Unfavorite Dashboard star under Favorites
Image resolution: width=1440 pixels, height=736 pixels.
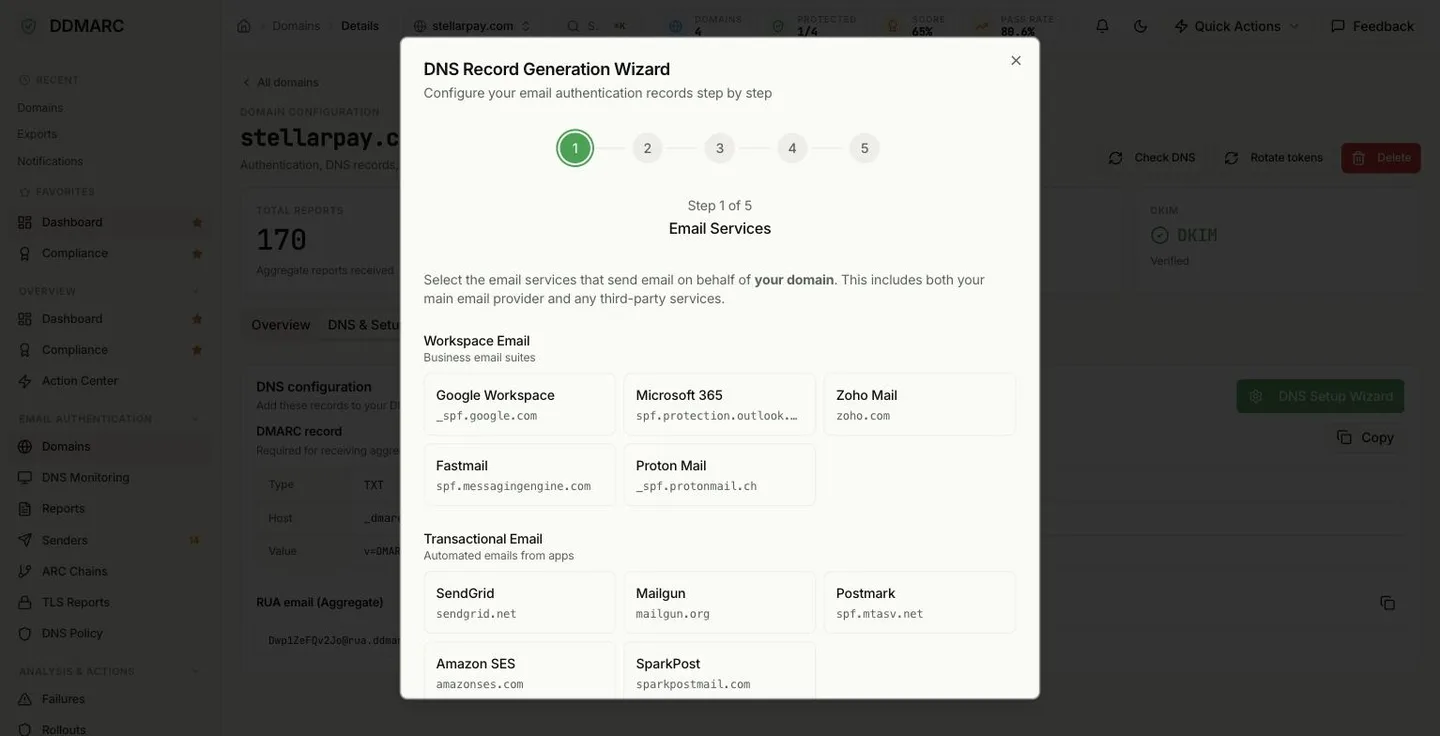pos(197,222)
